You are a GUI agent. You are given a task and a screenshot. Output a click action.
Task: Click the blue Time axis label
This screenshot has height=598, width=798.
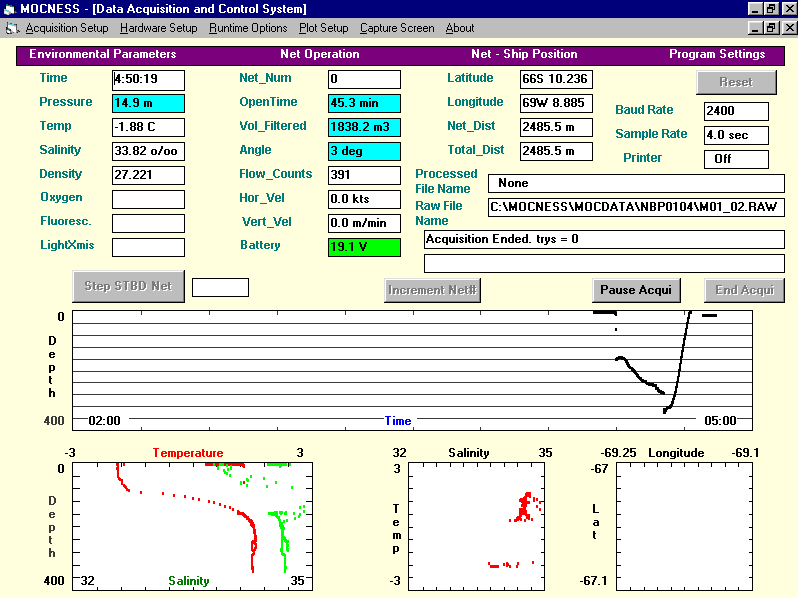tap(398, 421)
